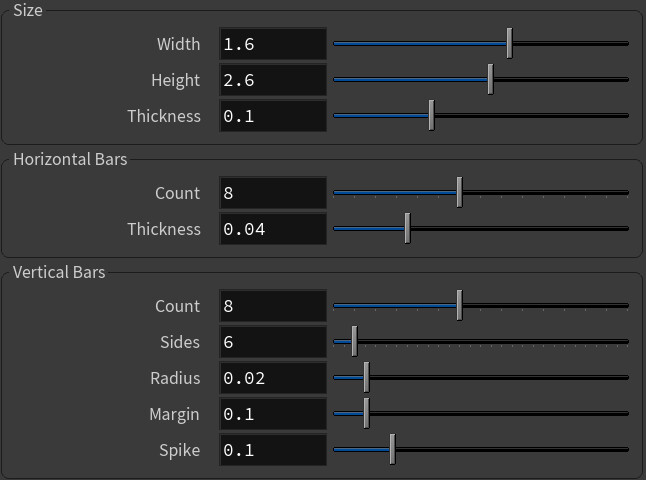
Task: Click the Width slider handle
Action: pyautogui.click(x=510, y=43)
